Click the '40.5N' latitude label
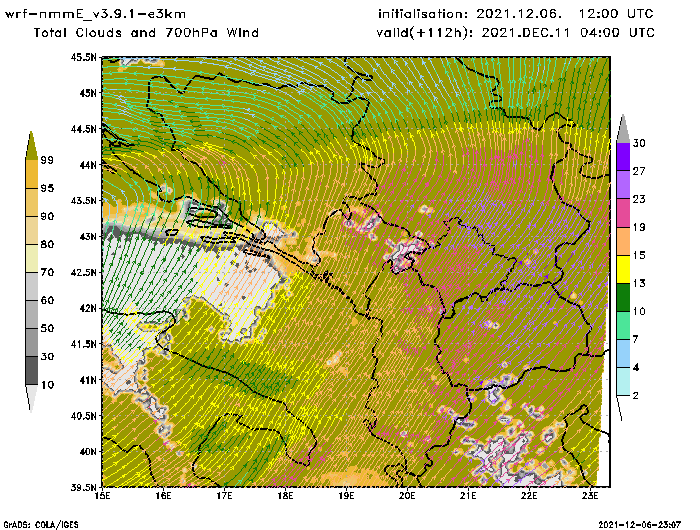 click(83, 416)
